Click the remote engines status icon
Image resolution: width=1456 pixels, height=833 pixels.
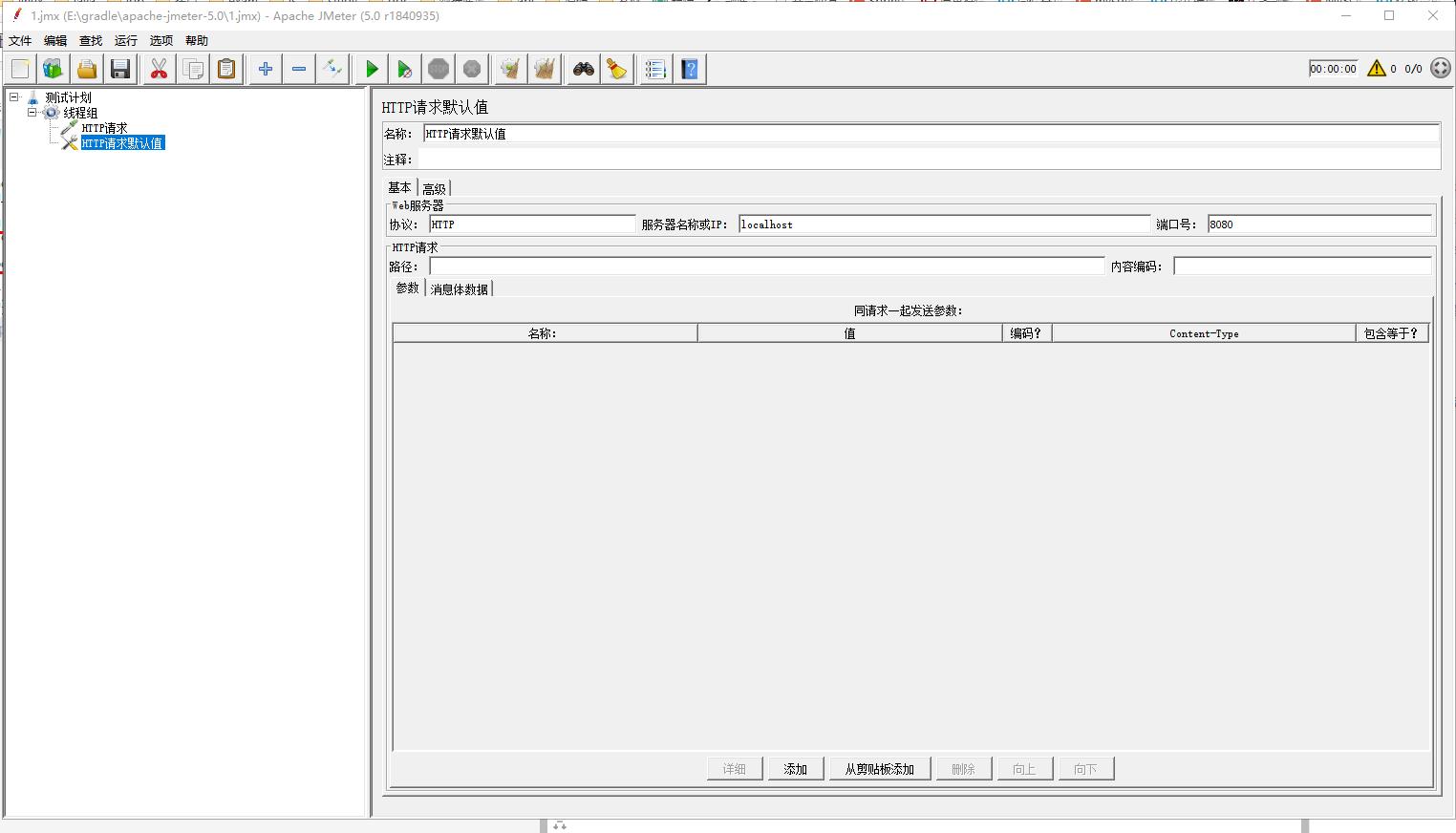[x=1441, y=68]
